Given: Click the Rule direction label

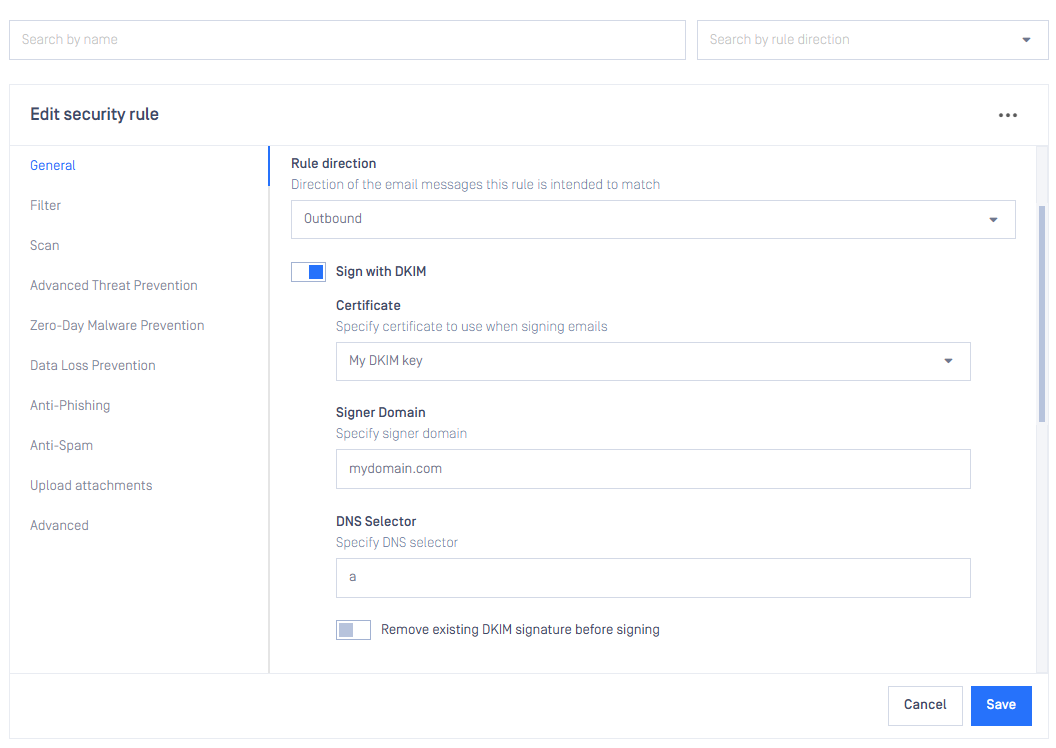Looking at the screenshot, I should (333, 164).
